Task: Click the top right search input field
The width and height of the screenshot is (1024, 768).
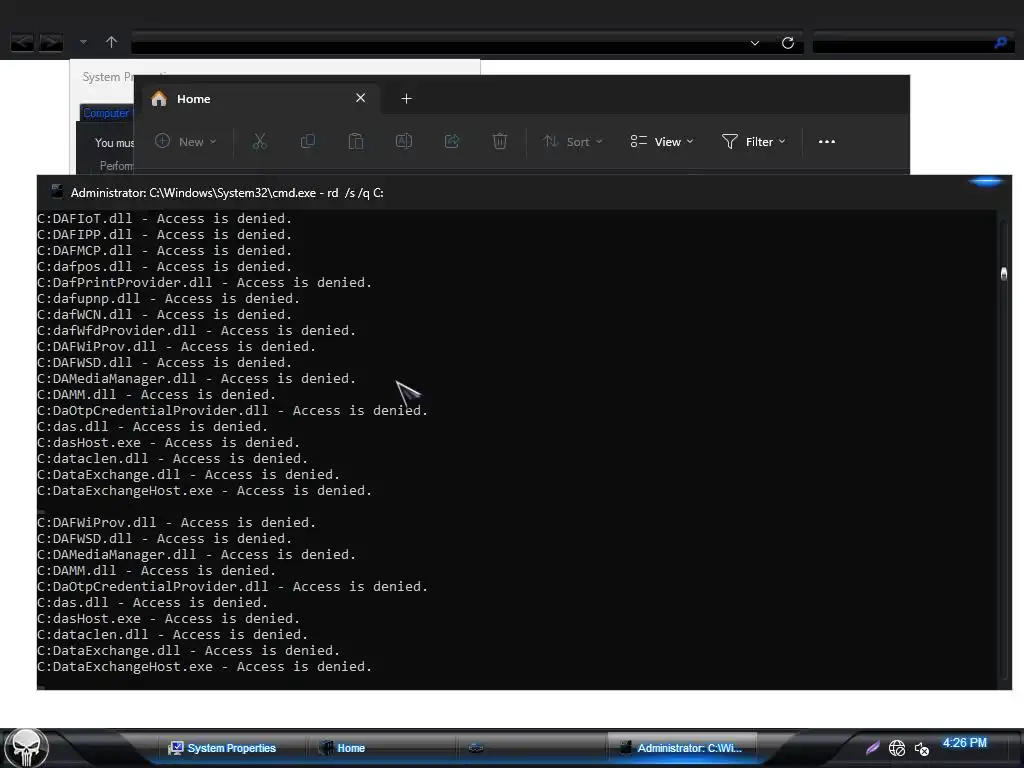Action: (x=903, y=44)
